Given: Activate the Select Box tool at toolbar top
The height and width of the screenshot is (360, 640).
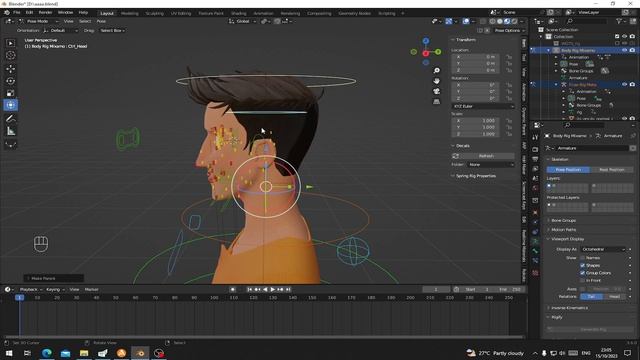Looking at the screenshot, I should coord(11,43).
